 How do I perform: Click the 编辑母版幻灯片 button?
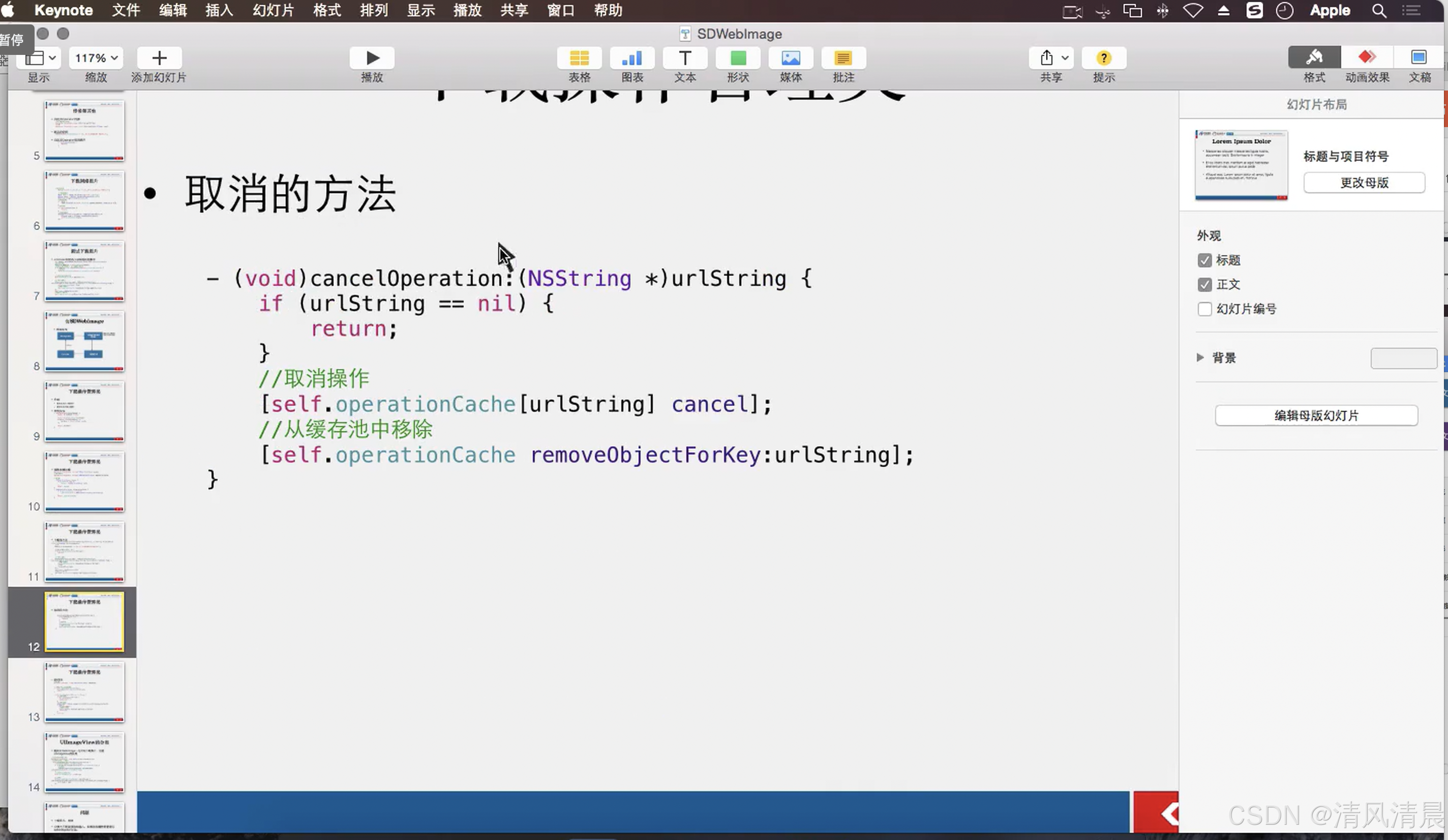pos(1316,415)
